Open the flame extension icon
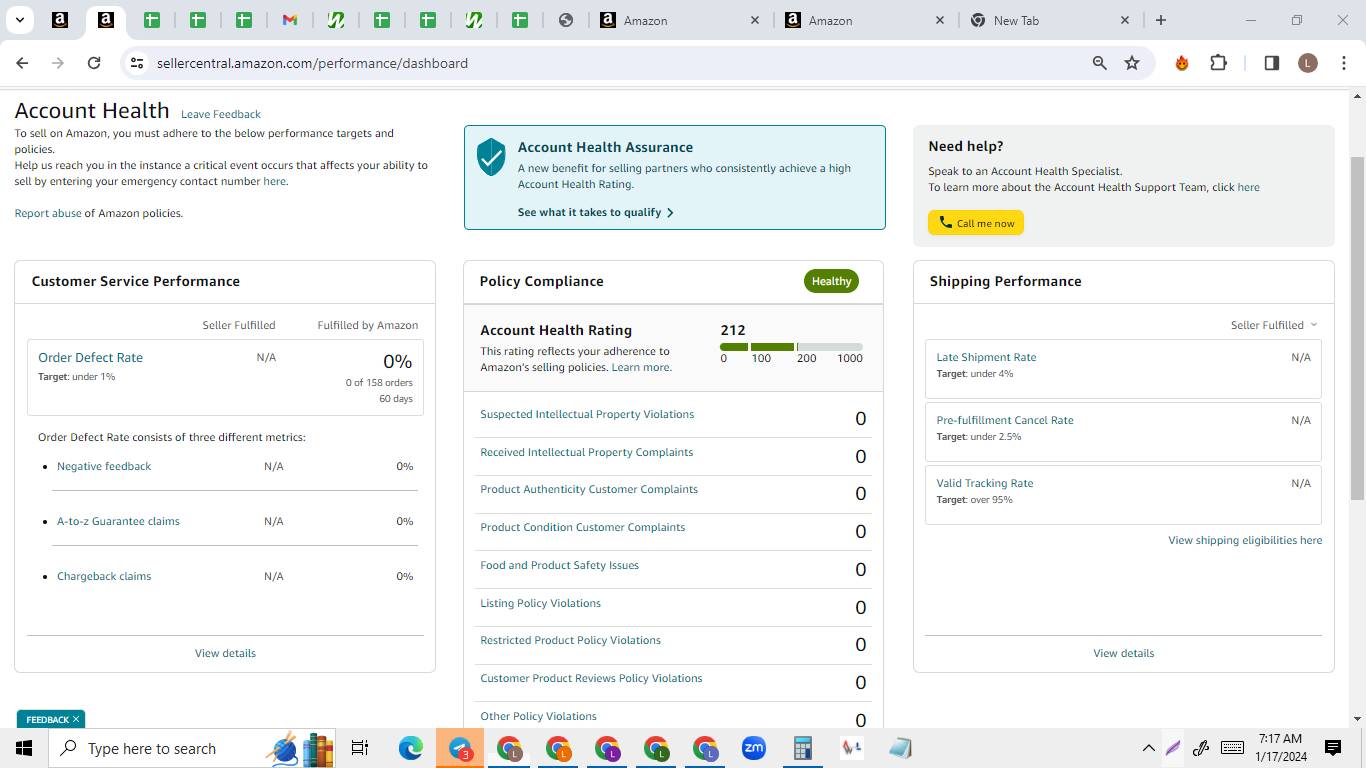 1182,63
